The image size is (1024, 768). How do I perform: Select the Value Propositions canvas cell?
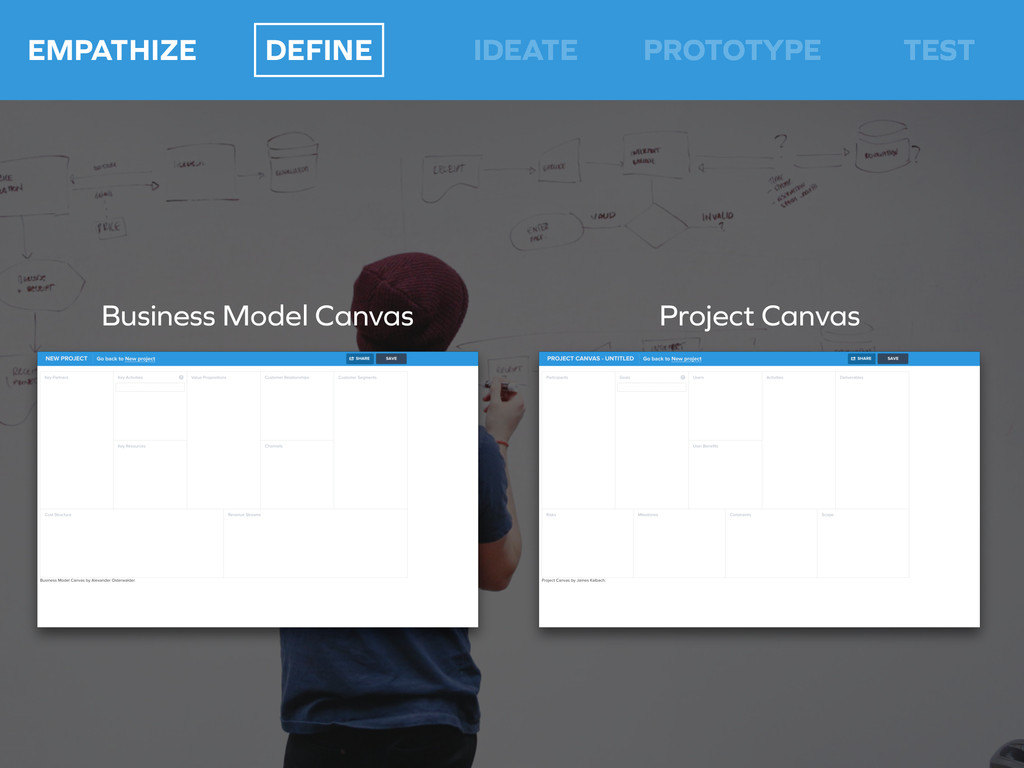[223, 440]
